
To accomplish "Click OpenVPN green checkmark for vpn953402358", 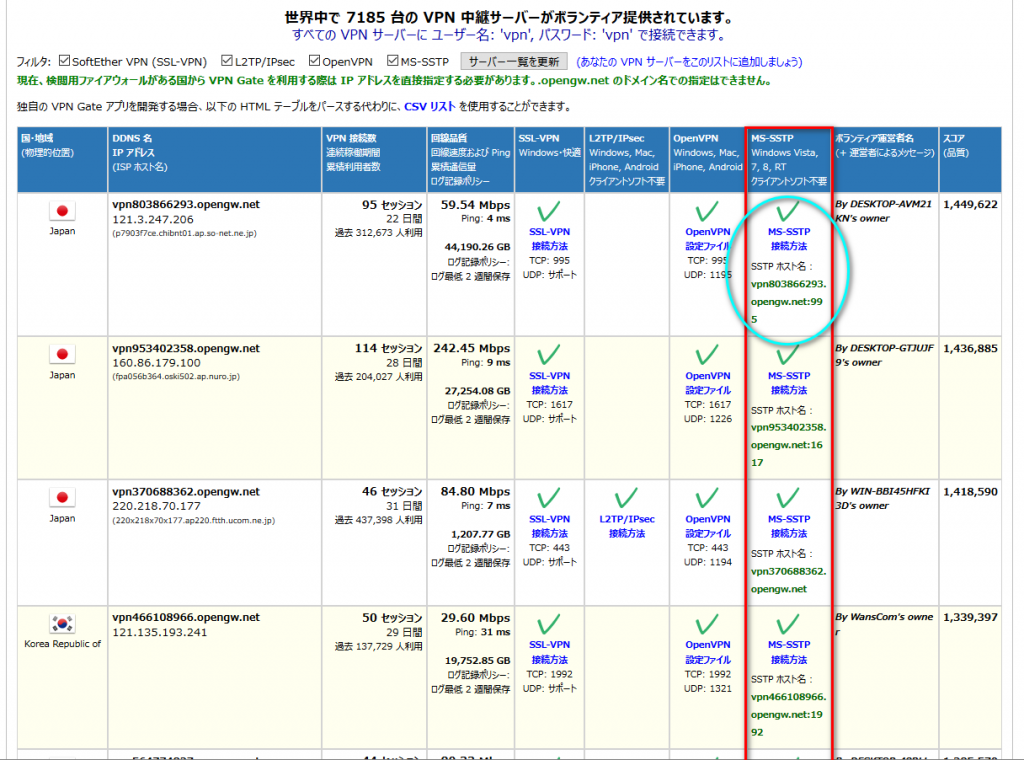I will (x=707, y=355).
